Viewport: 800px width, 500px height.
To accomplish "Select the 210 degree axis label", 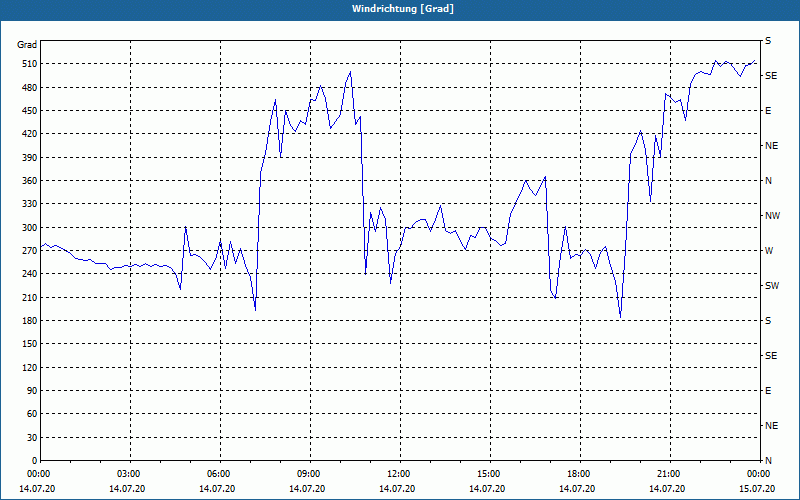I will [x=29, y=297].
